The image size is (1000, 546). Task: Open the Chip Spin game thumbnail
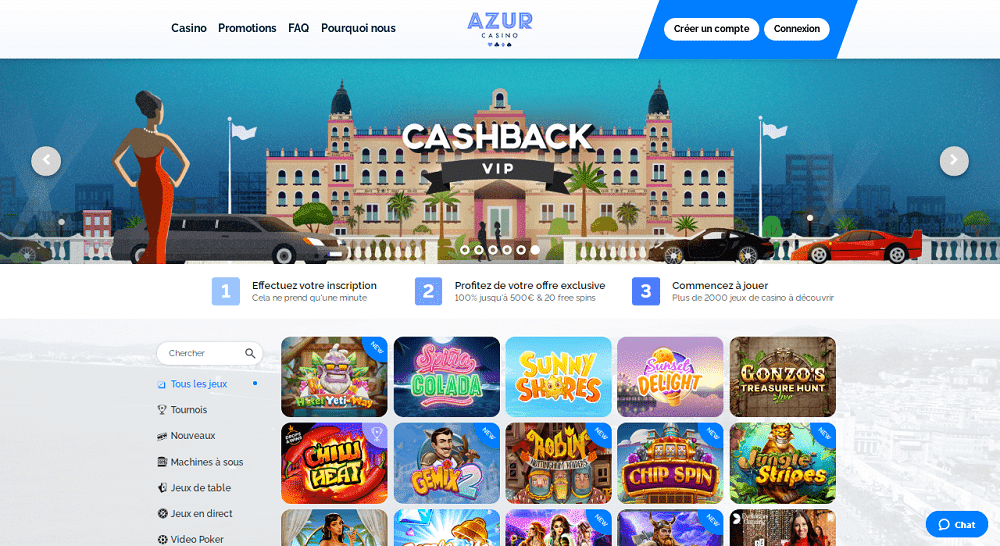670,463
